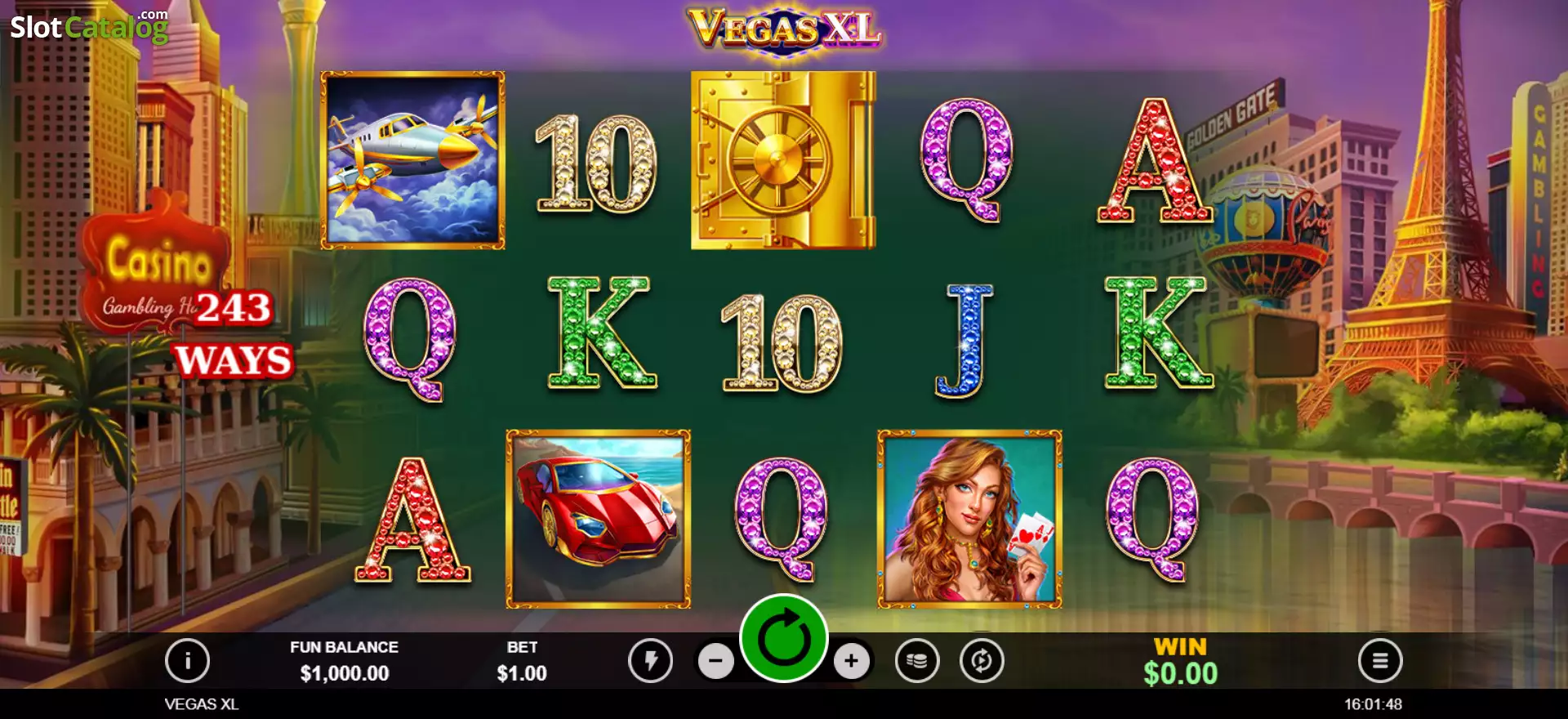Viewport: 1568px width, 719px height.
Task: Click the SlotCatalog.com logo
Action: tap(89, 26)
